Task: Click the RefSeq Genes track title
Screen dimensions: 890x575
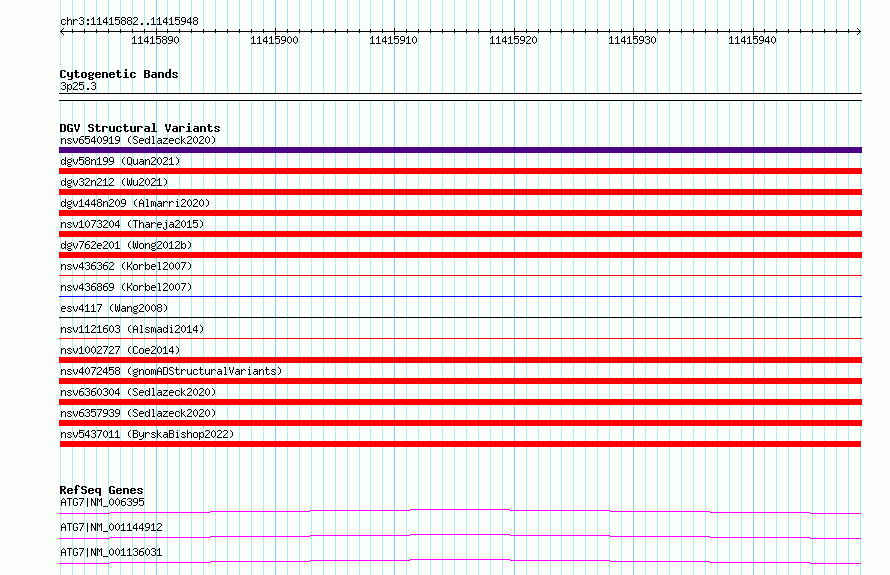Action: [101, 490]
